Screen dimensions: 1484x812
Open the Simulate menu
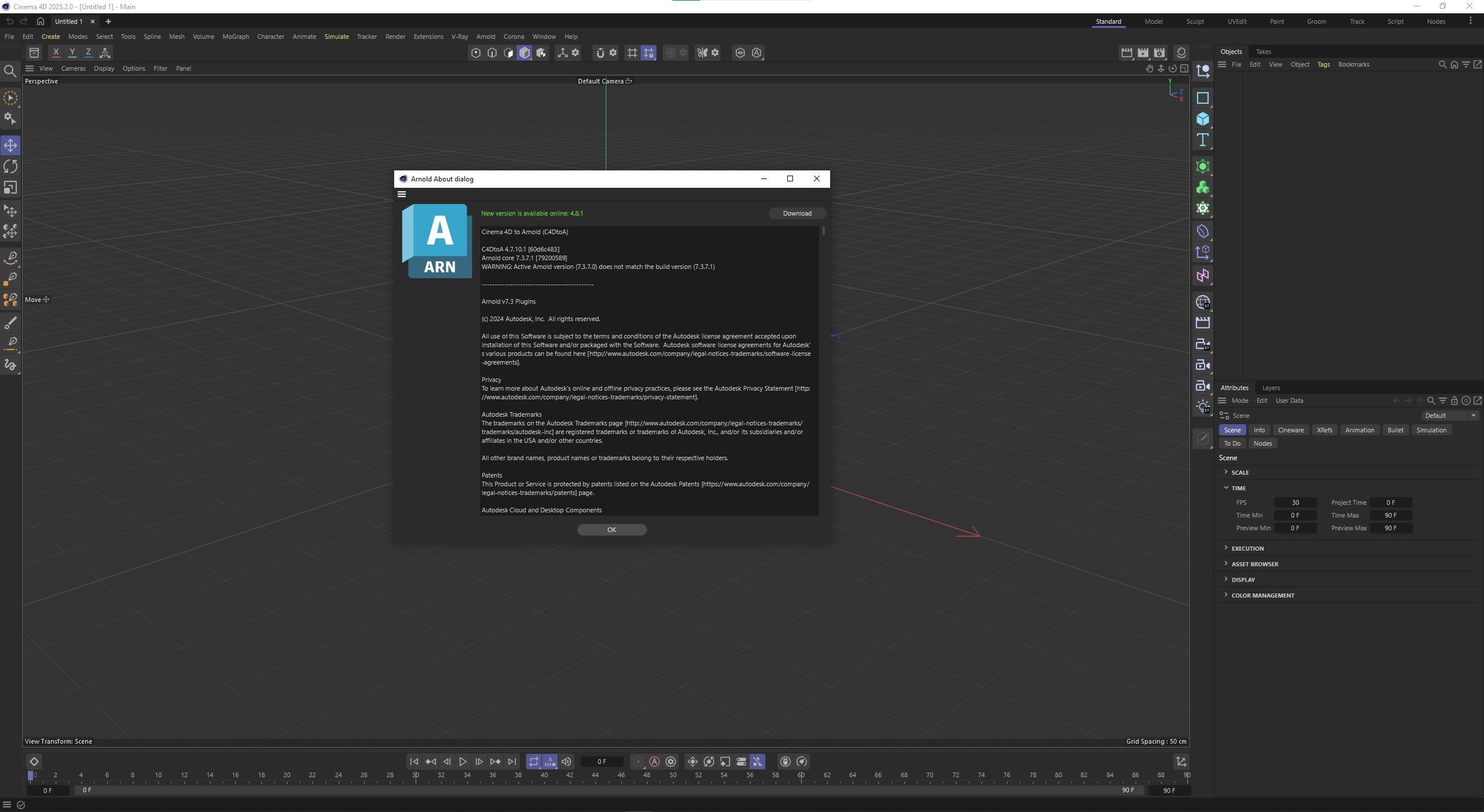tap(336, 37)
